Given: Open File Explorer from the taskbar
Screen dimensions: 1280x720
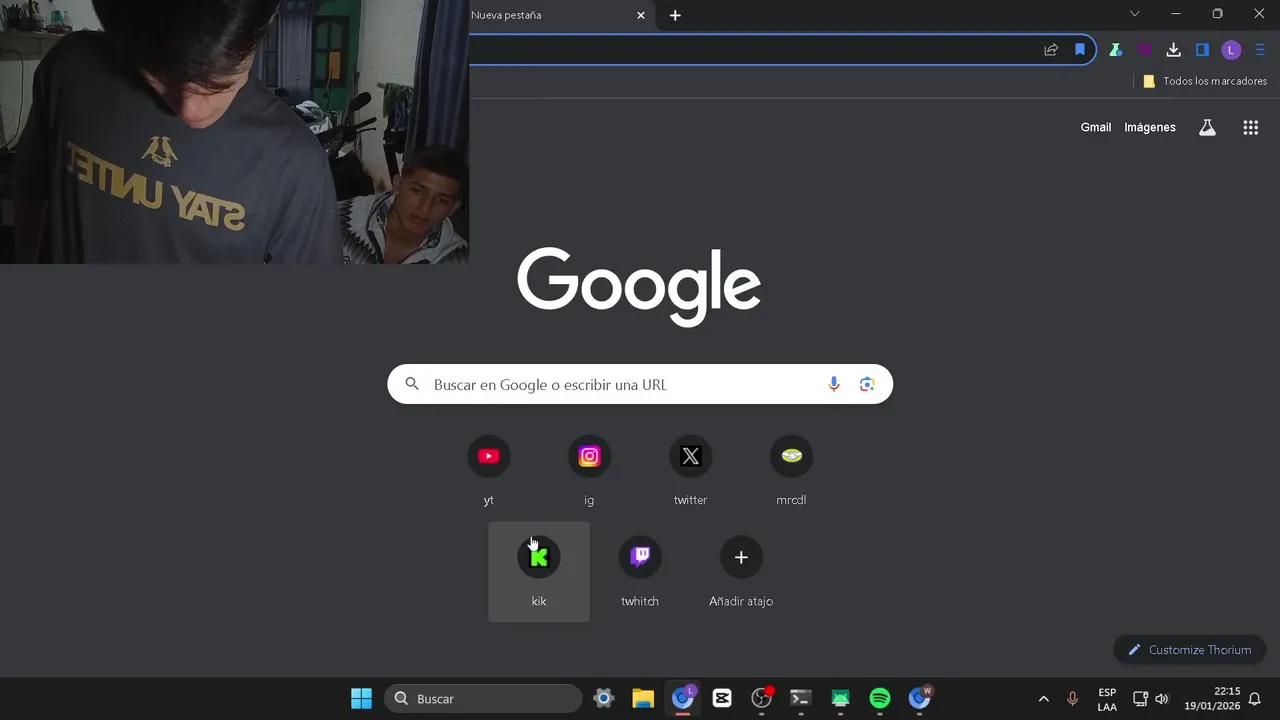Looking at the screenshot, I should 643,699.
